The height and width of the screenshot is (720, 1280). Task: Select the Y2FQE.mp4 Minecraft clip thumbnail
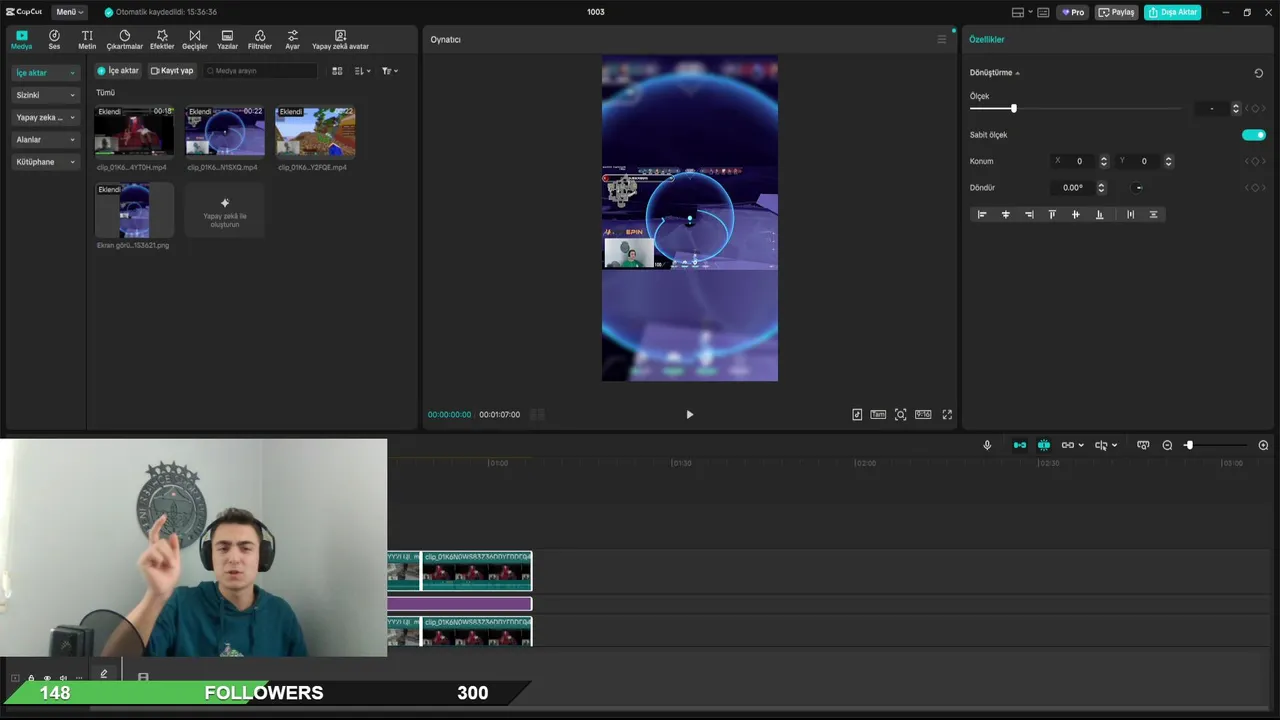[x=315, y=132]
